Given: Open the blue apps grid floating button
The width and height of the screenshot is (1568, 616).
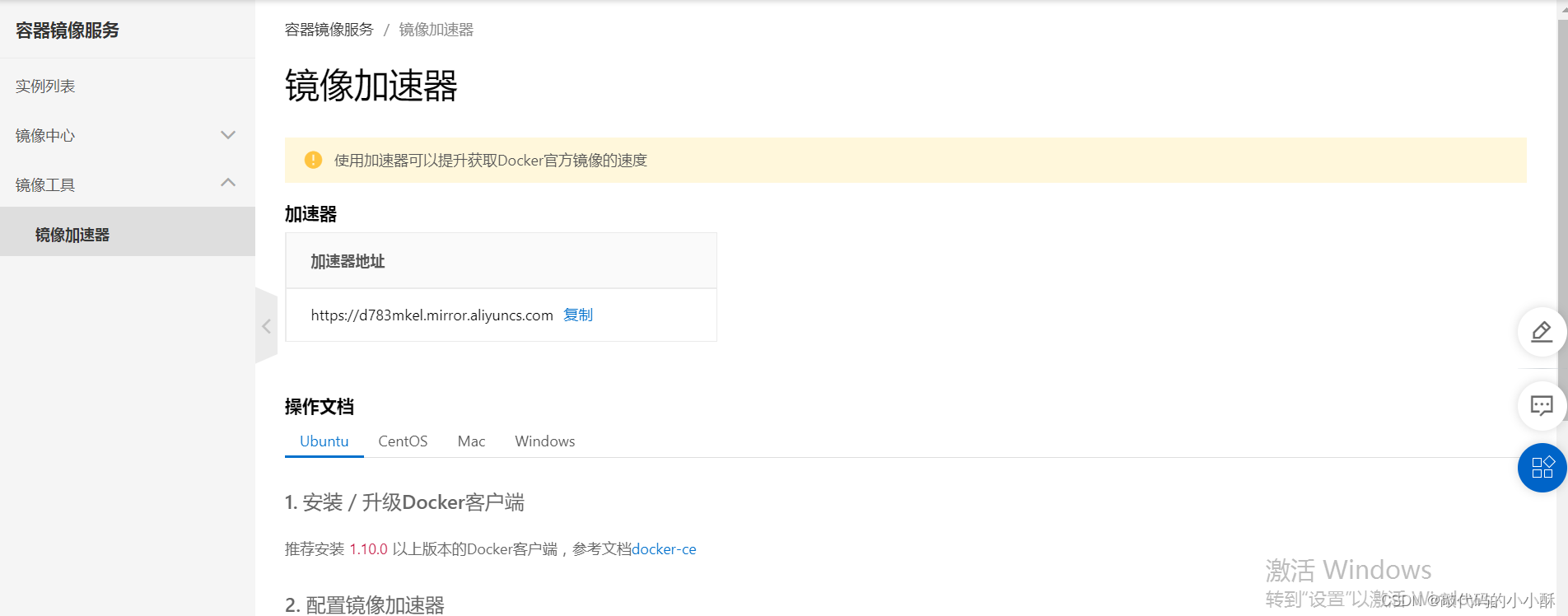Looking at the screenshot, I should click(x=1542, y=468).
